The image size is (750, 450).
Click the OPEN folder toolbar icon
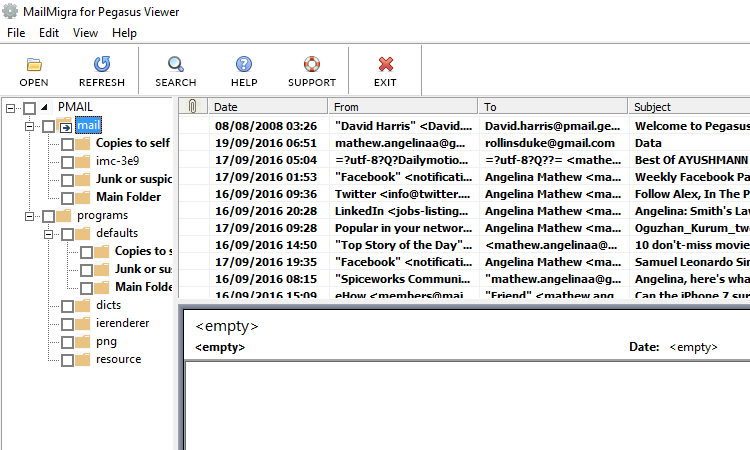[34, 64]
